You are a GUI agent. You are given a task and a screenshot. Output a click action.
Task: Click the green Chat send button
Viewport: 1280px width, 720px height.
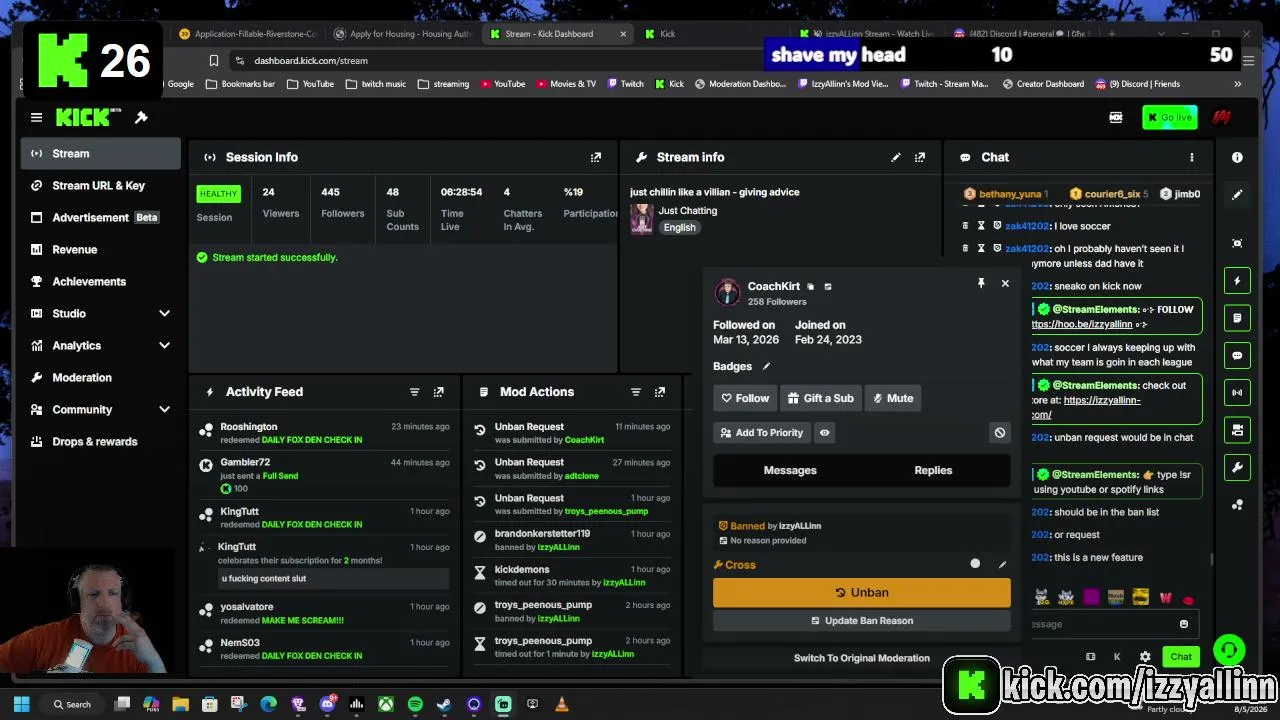pyautogui.click(x=1181, y=657)
